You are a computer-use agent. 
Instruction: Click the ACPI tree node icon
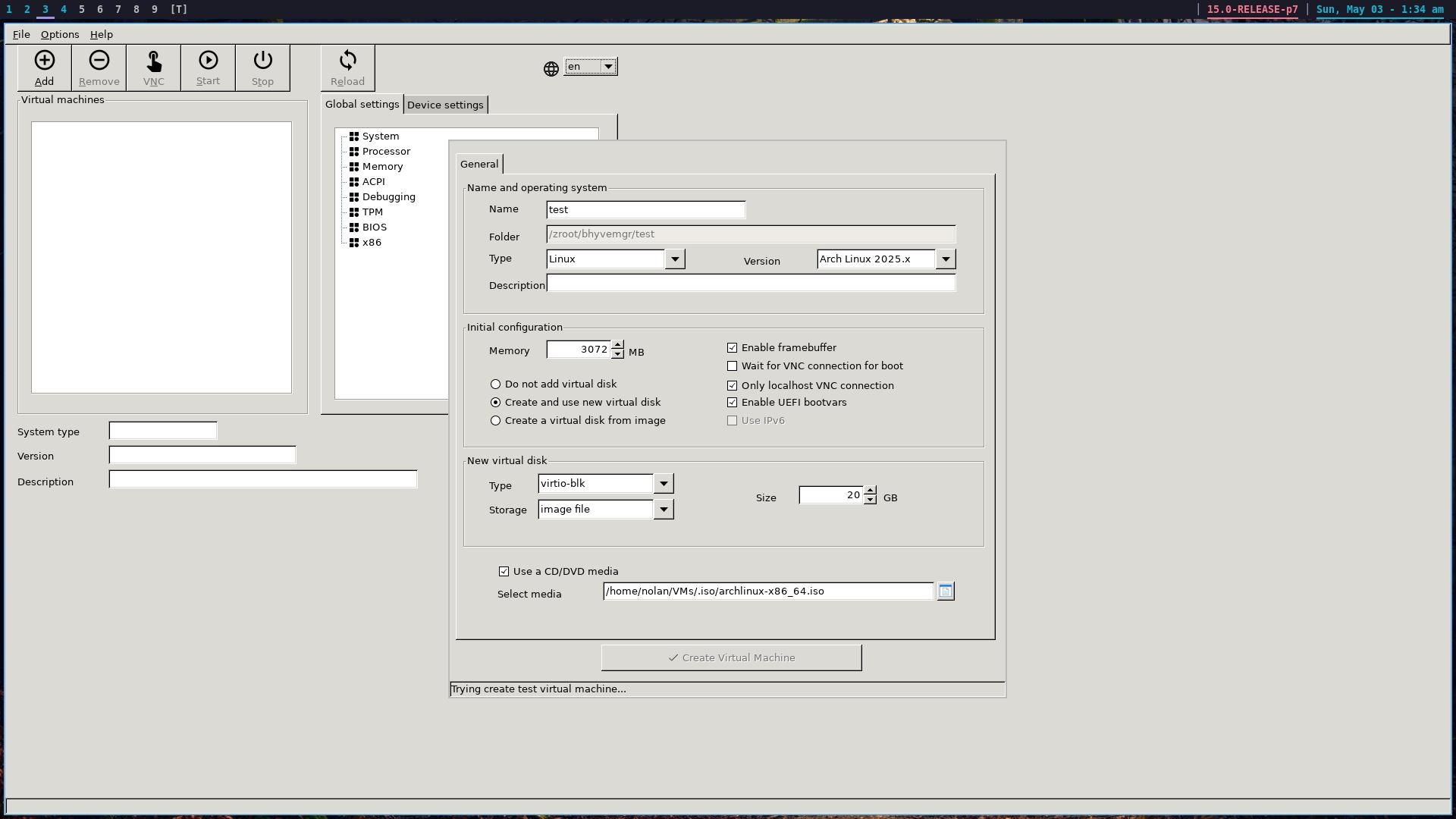pyautogui.click(x=354, y=182)
